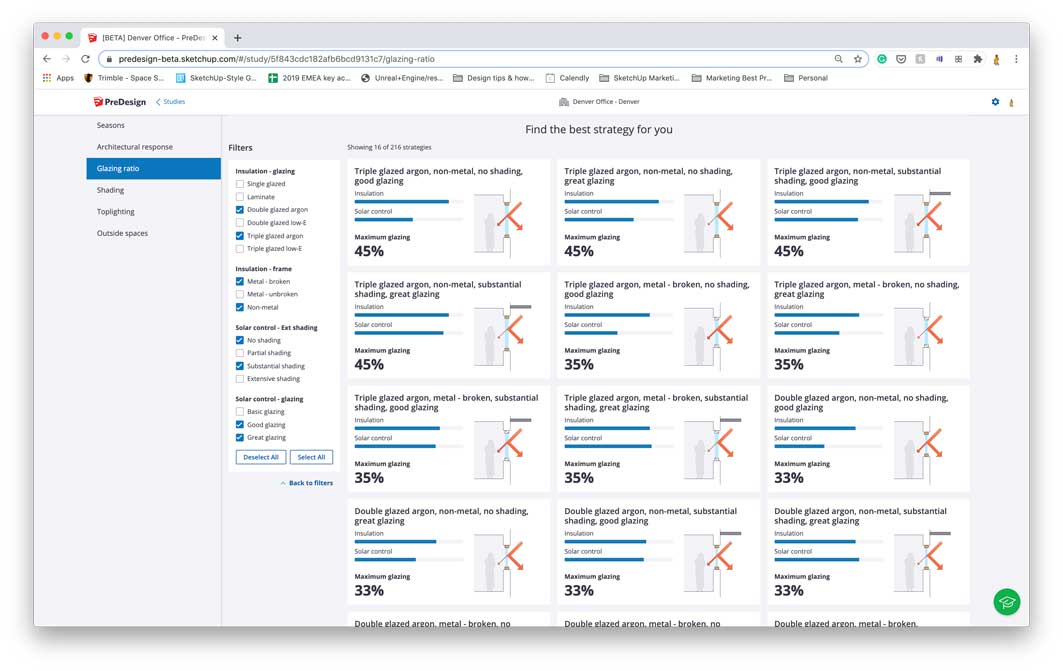Click the Deselect All button
The image size is (1063, 671).
pyautogui.click(x=261, y=458)
